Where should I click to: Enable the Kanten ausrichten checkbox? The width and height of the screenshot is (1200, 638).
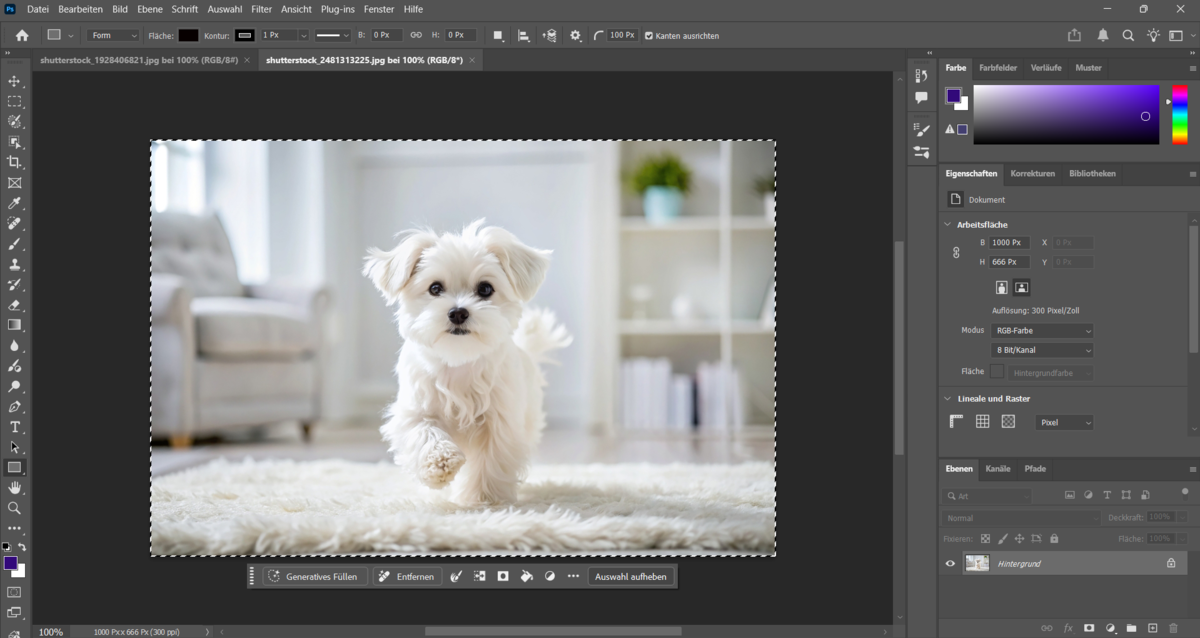point(648,35)
